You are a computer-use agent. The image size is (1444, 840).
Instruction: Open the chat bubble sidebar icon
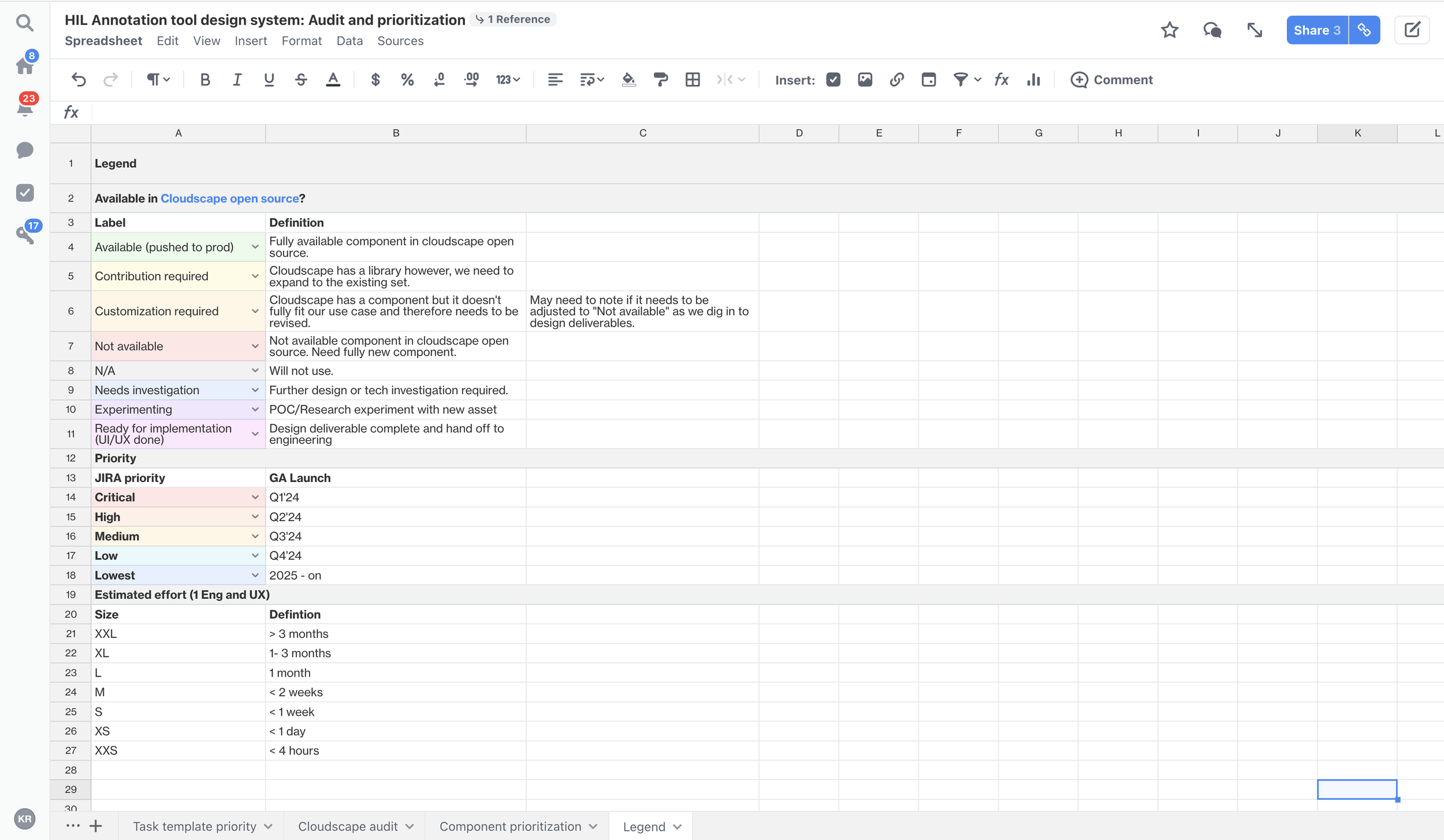24,150
